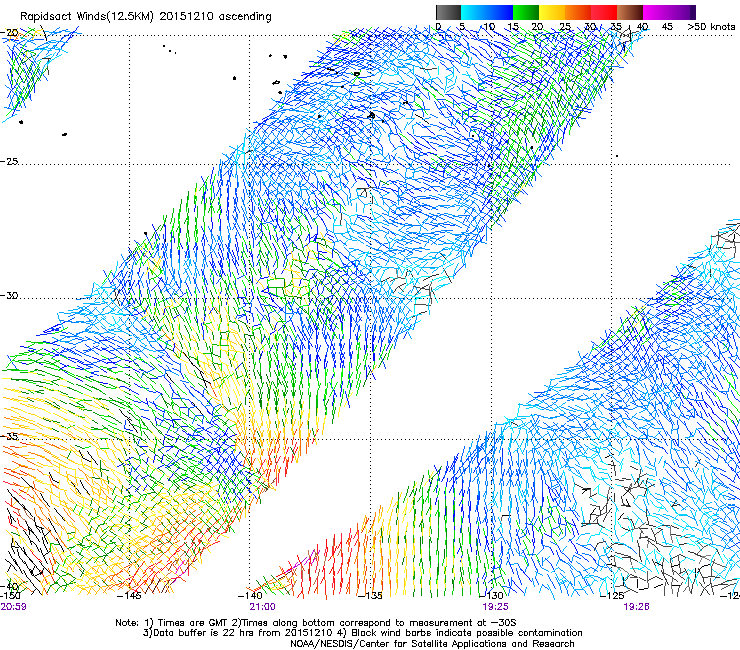Pick the brown 35-40 knots legend color
The image size is (740, 650).
click(630, 12)
